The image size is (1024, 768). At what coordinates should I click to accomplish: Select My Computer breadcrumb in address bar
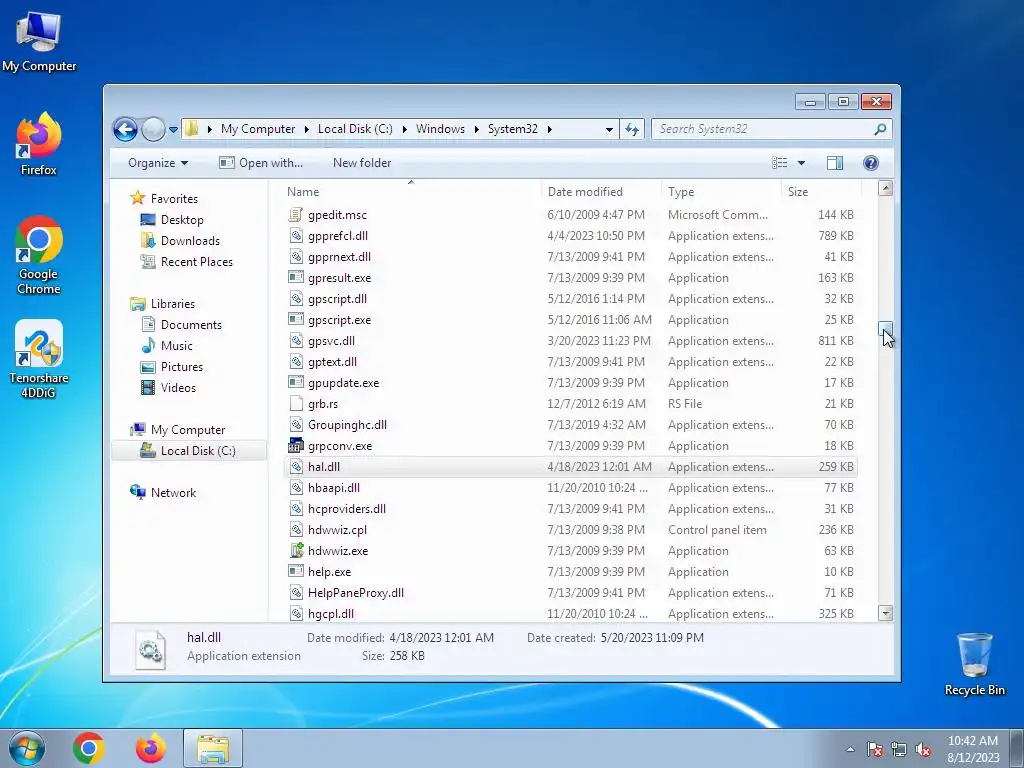258,129
